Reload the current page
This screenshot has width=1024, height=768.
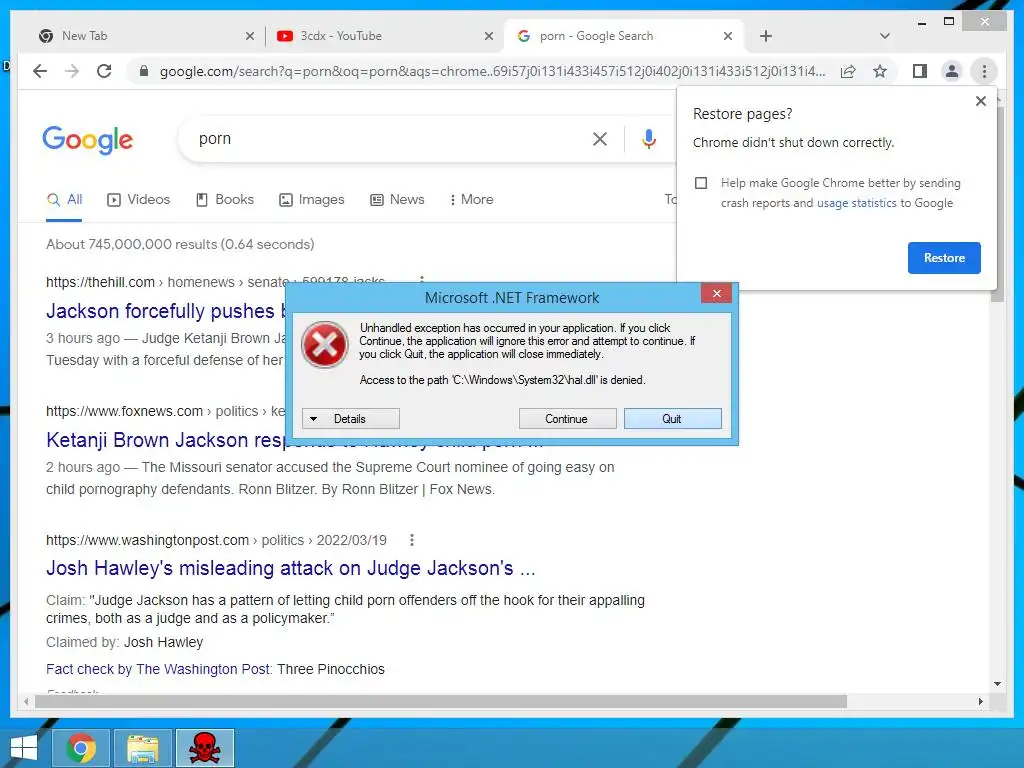point(104,71)
